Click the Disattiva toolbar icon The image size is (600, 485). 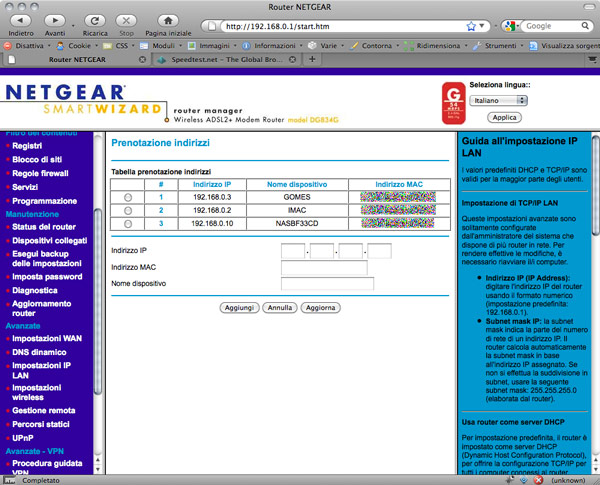(x=7, y=46)
